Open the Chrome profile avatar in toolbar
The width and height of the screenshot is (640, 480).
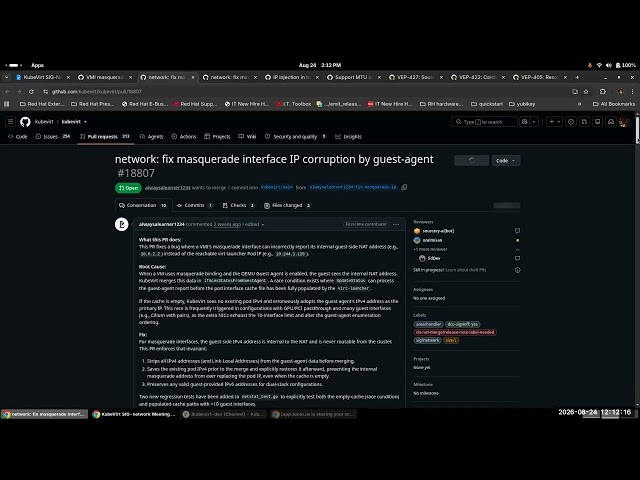pos(621,91)
